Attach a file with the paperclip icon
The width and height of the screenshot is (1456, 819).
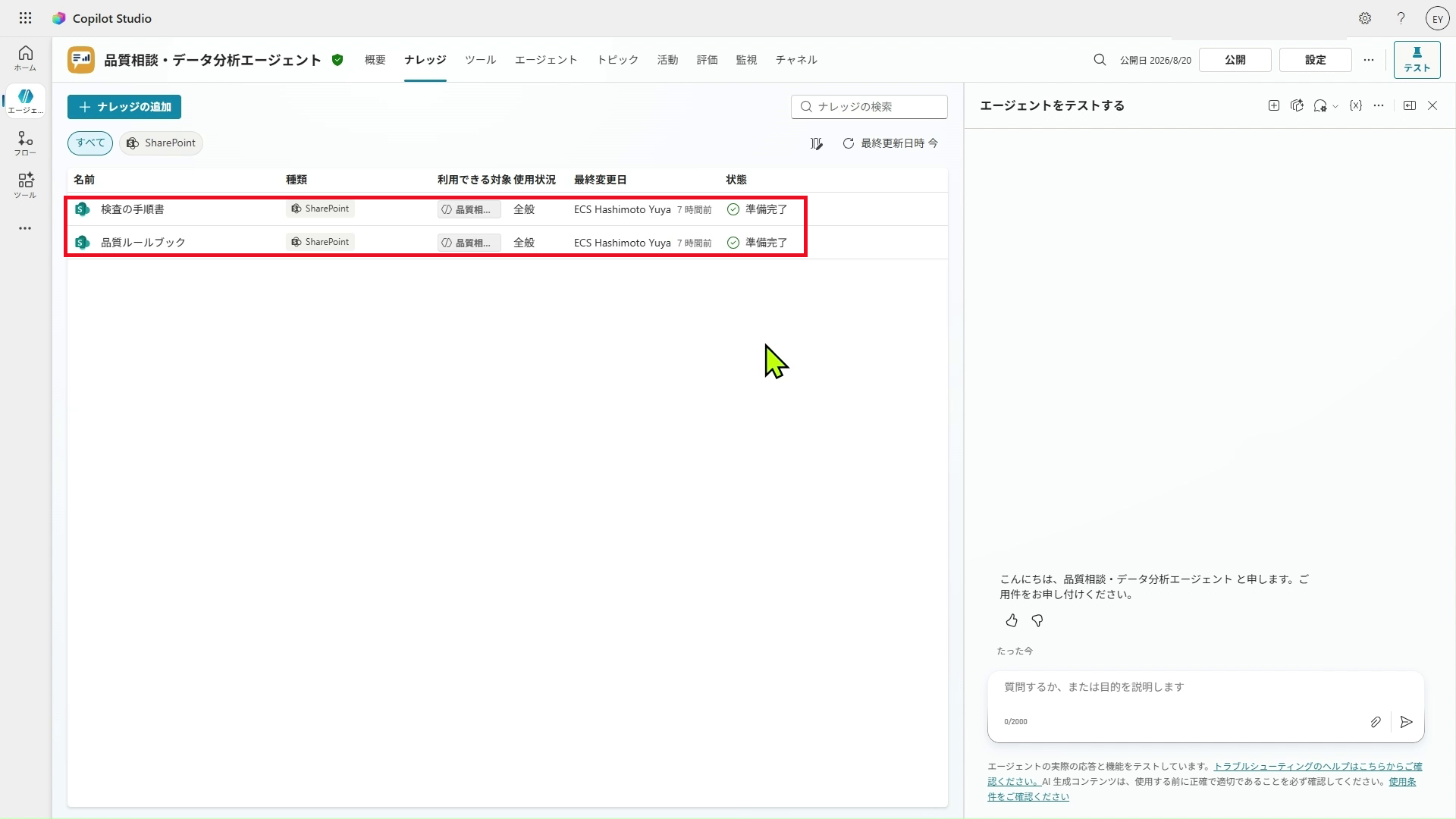tap(1376, 722)
